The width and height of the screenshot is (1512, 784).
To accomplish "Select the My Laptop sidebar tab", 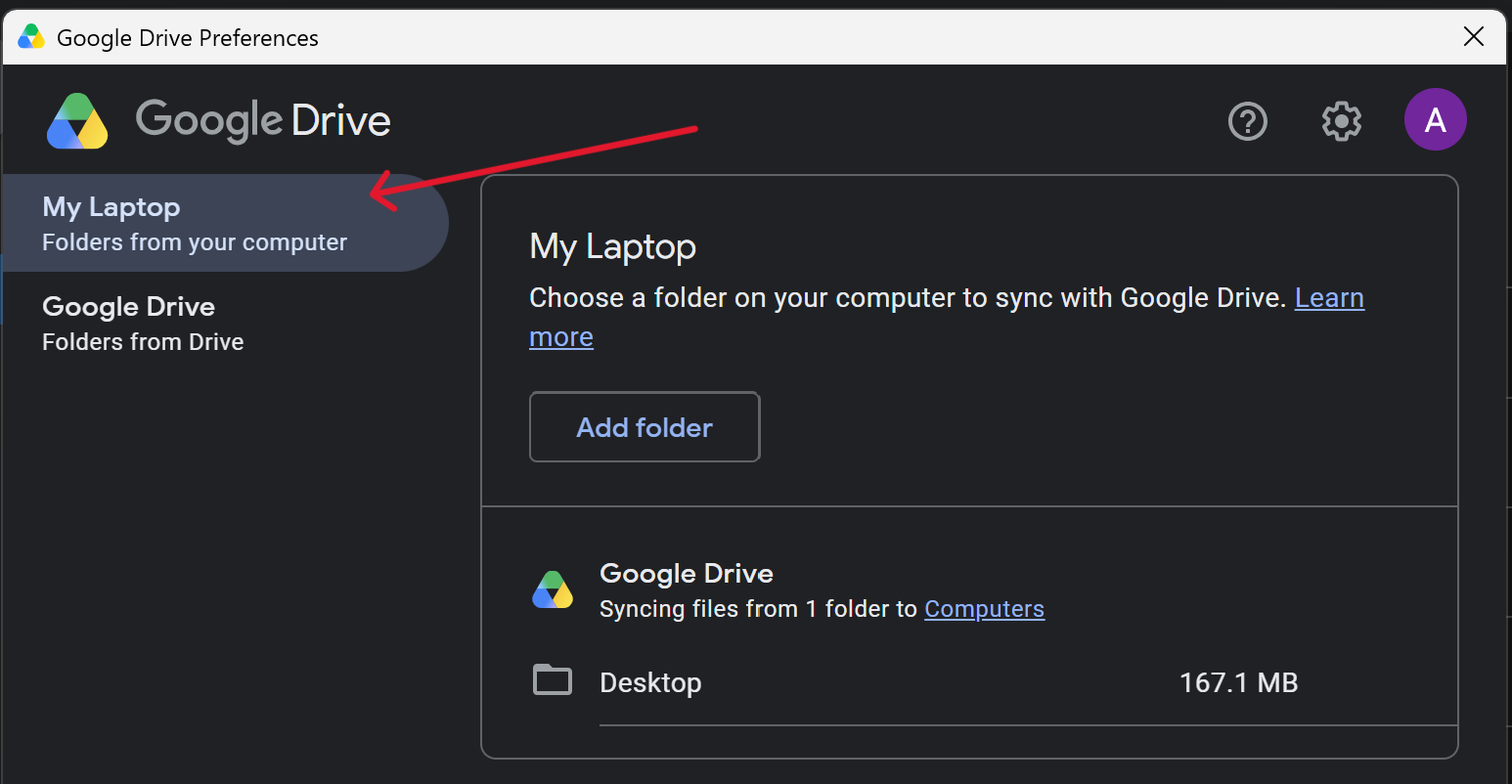I will 225,223.
